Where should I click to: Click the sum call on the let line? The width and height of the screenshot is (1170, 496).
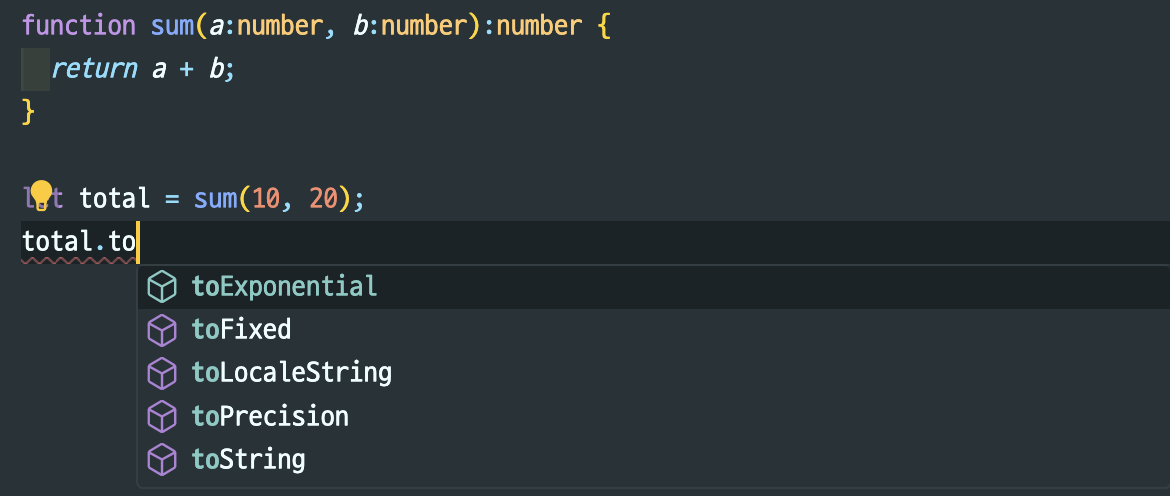click(216, 198)
